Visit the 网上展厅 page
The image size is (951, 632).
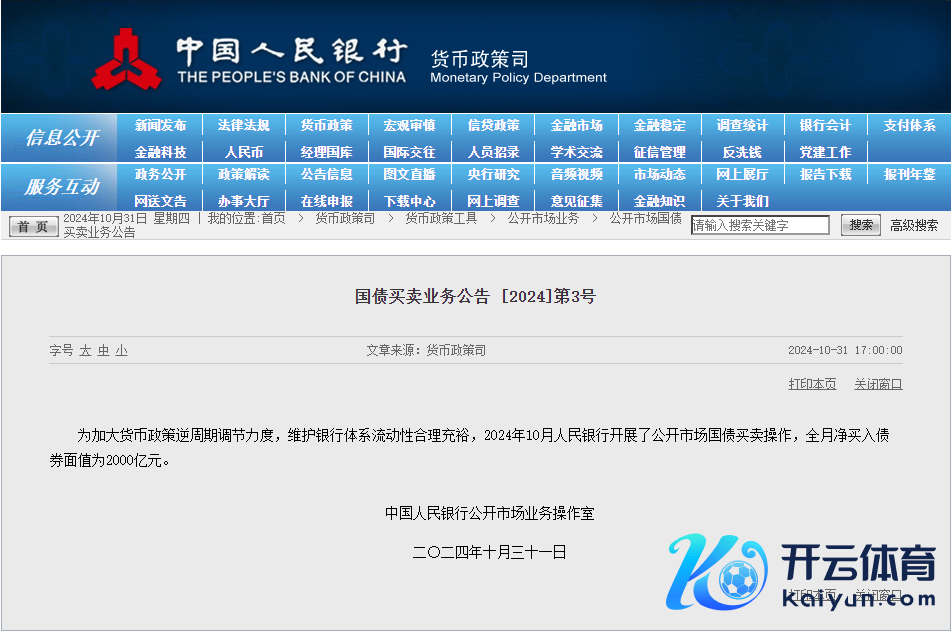pos(742,175)
